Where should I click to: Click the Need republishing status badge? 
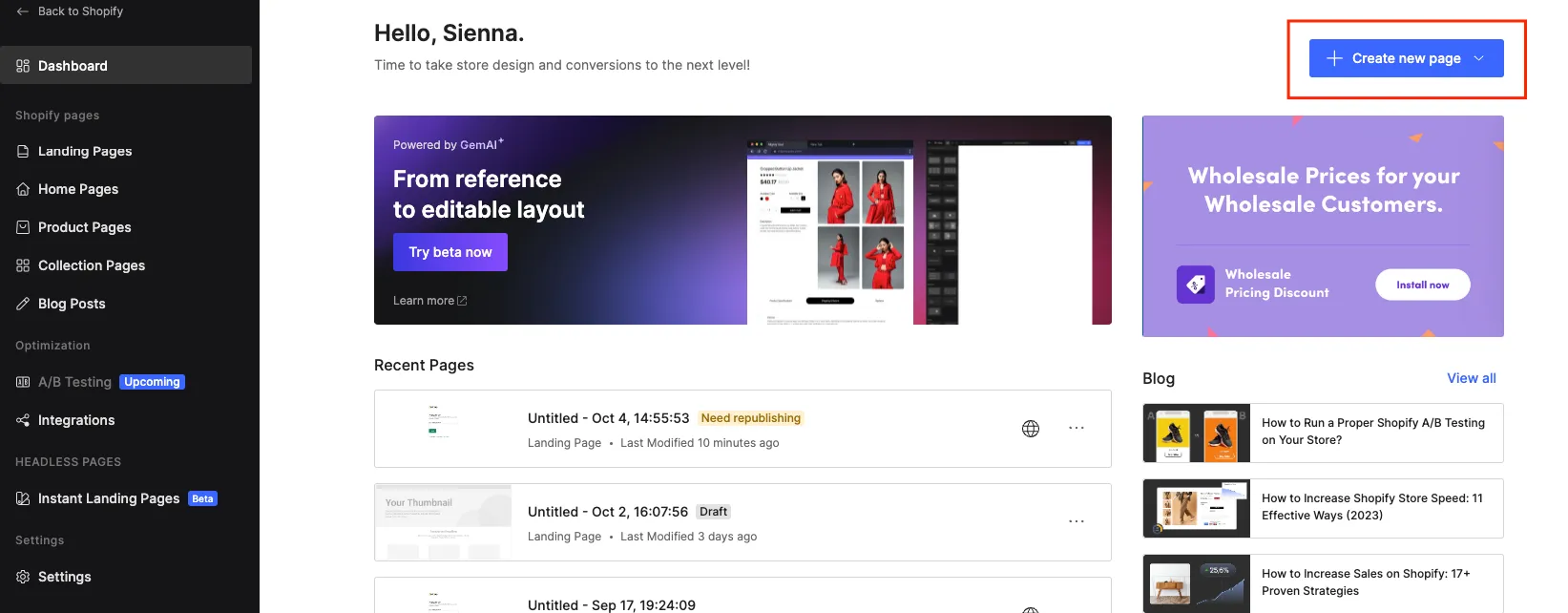click(751, 418)
